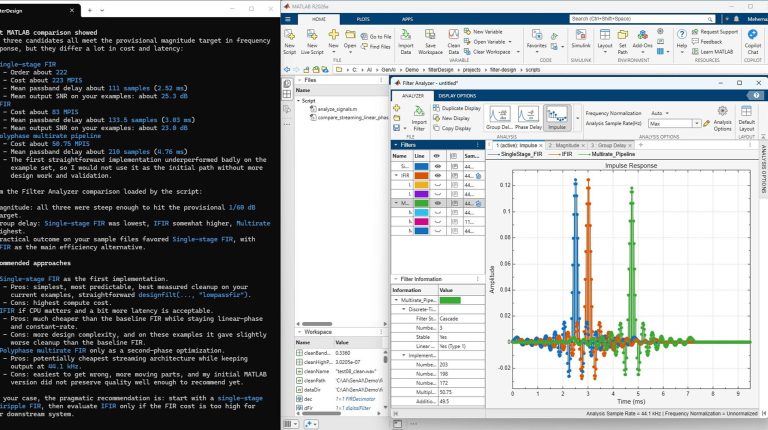
Task: Click the Find Files icon
Action: pos(364,47)
